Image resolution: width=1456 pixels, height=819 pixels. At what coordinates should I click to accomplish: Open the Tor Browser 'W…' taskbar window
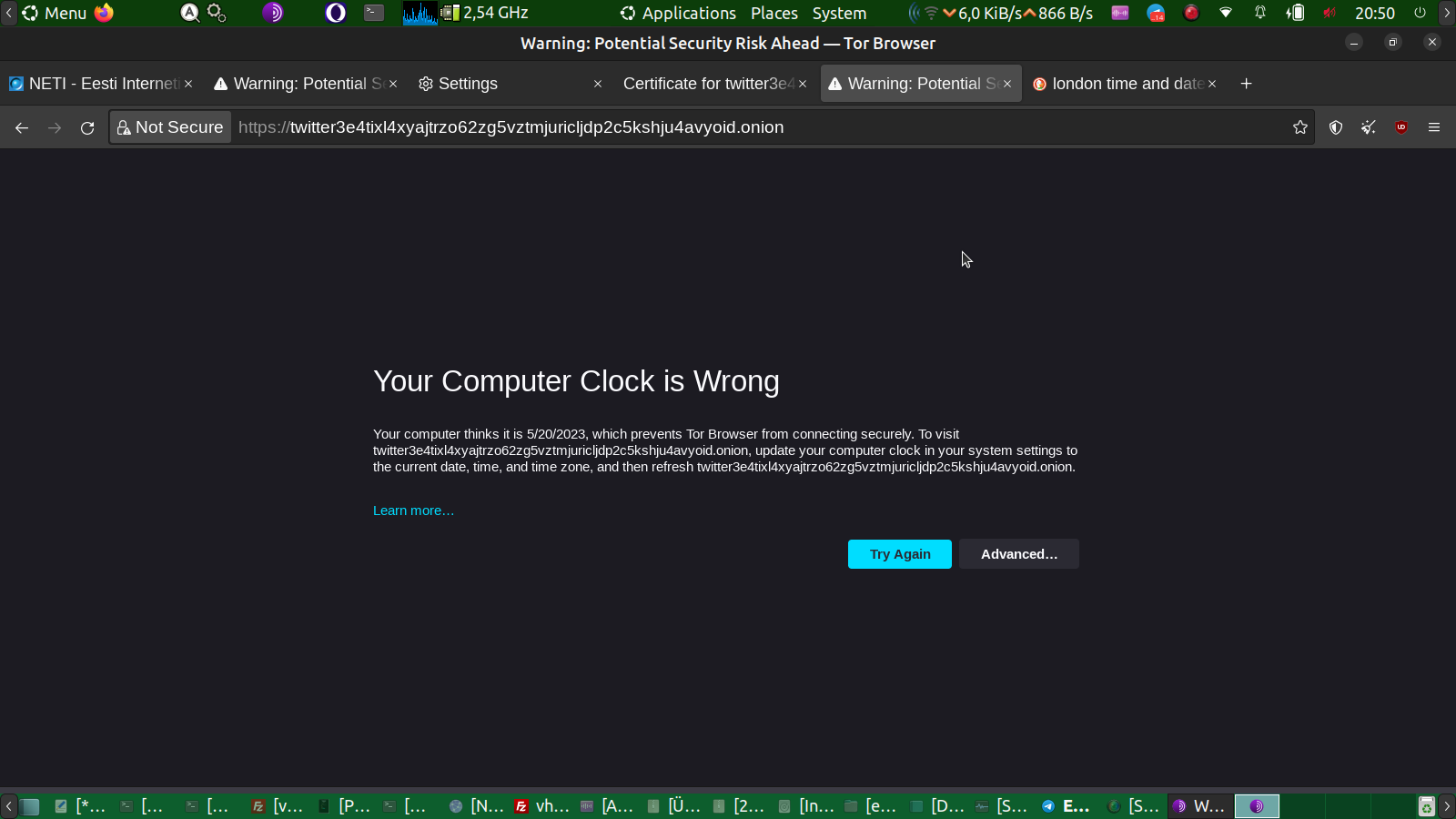(x=1198, y=806)
